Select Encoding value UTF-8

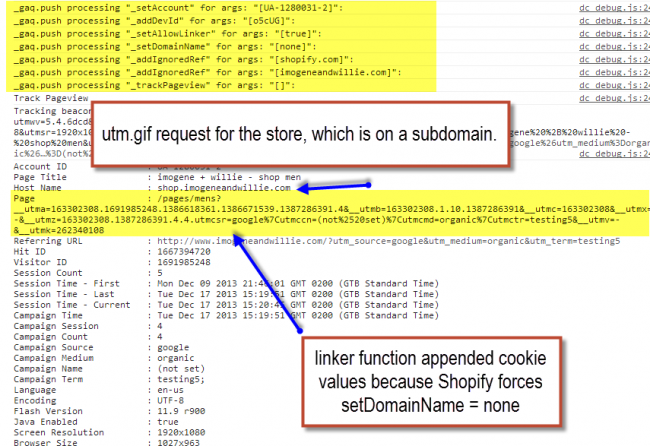170,401
